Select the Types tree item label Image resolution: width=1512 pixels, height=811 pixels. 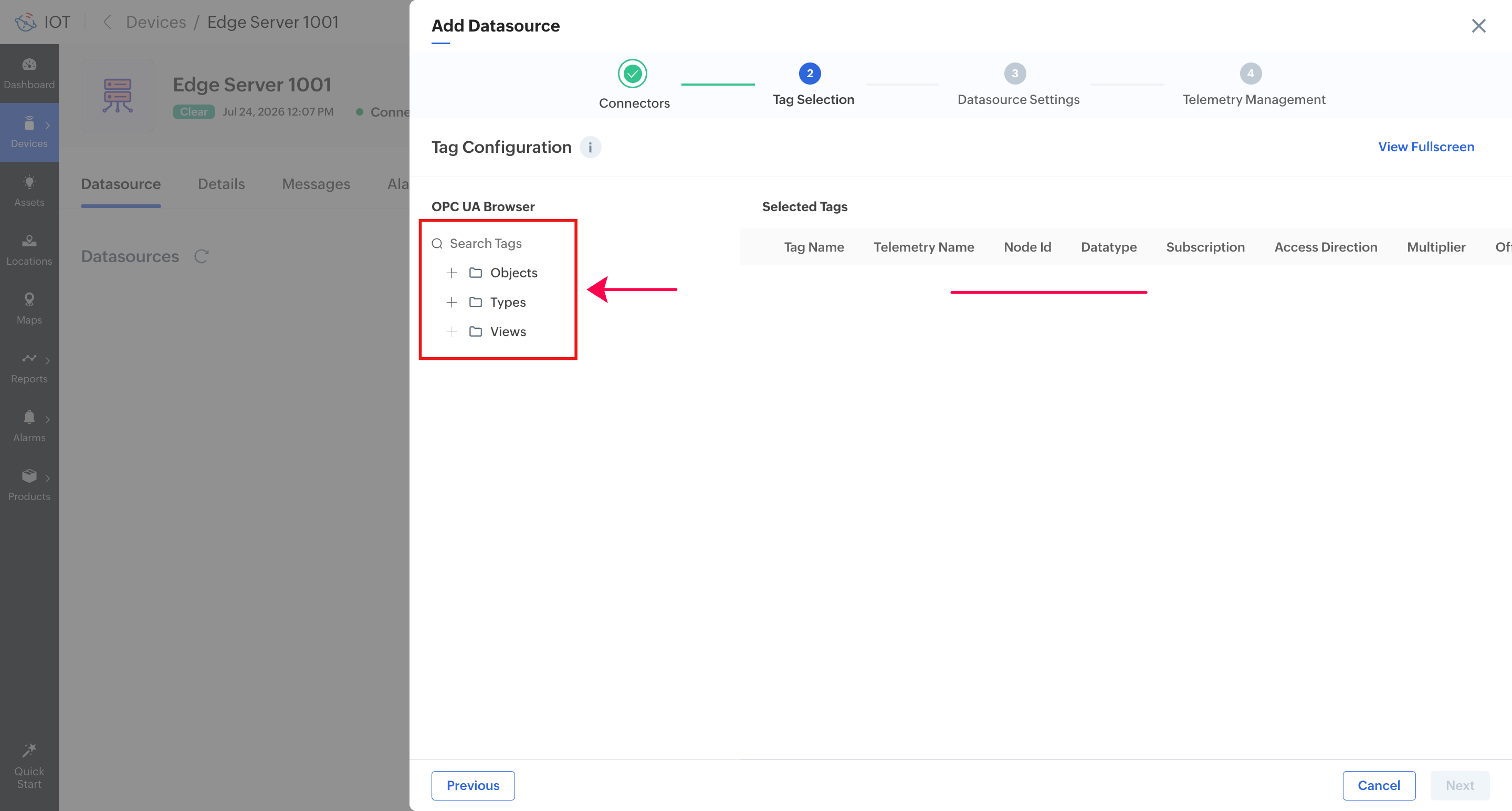point(508,302)
